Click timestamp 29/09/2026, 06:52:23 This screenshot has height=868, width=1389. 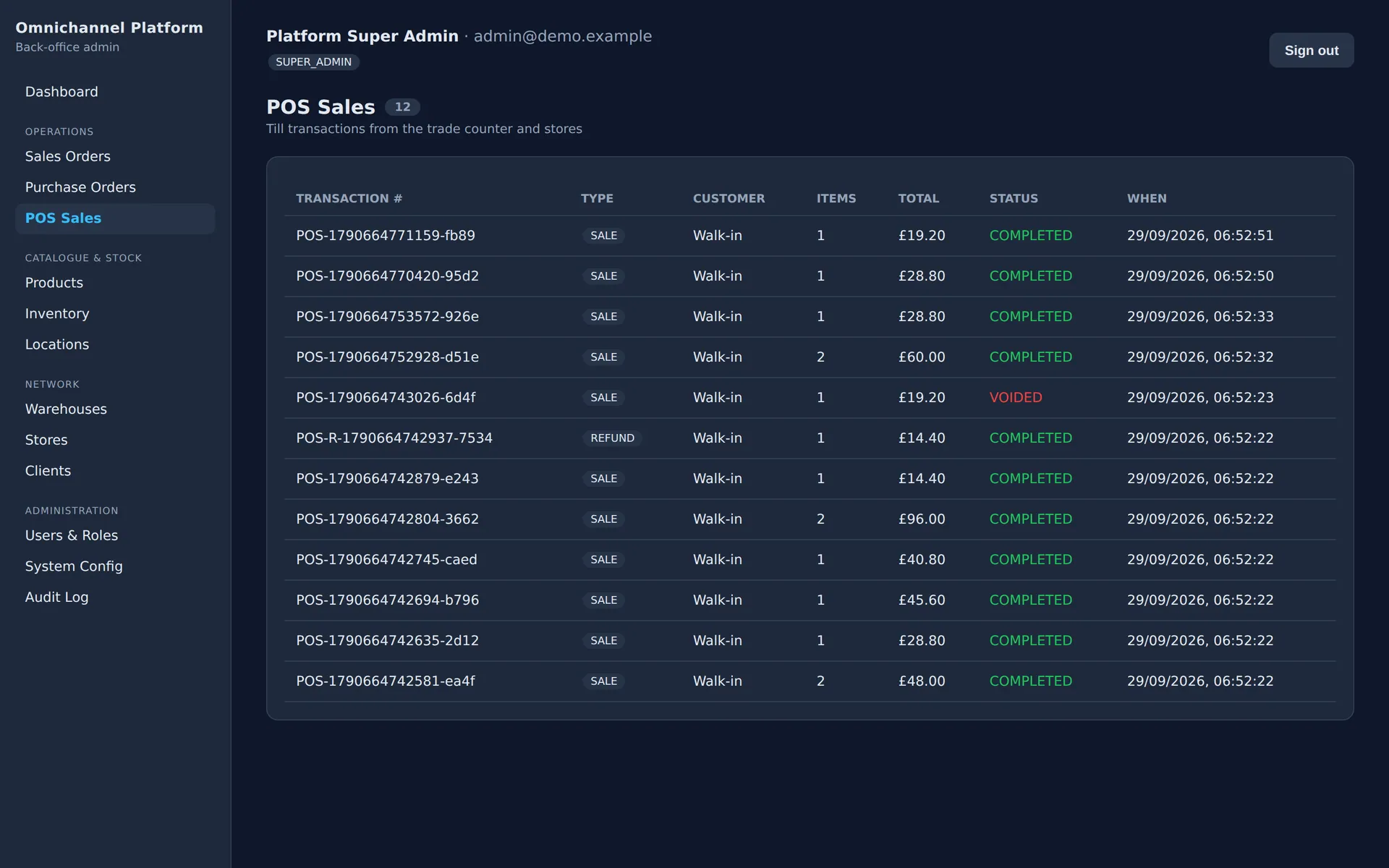click(x=1200, y=398)
